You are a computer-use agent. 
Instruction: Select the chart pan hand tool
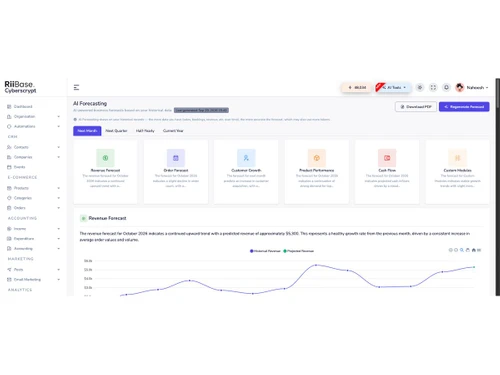click(x=468, y=250)
